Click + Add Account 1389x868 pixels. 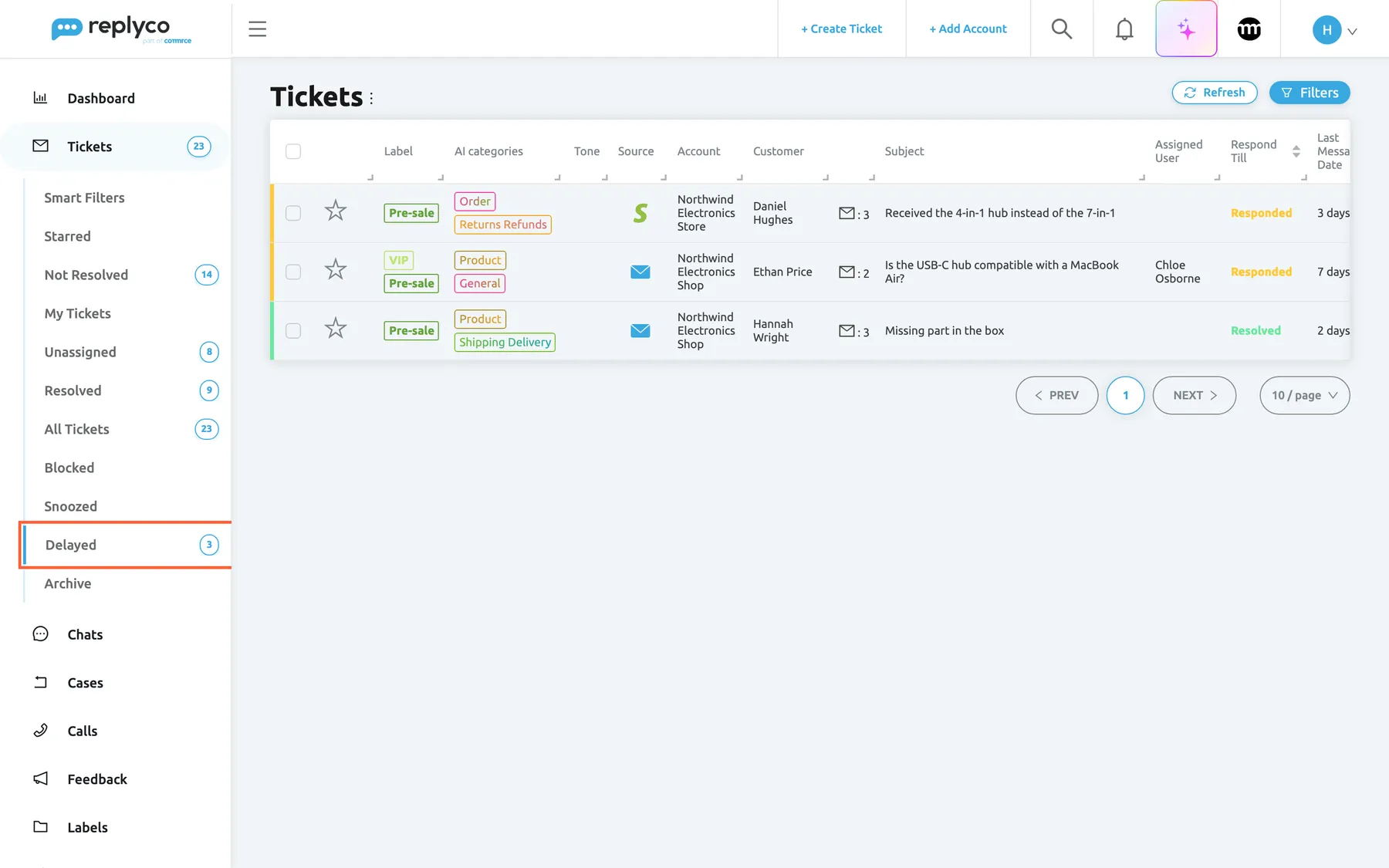click(968, 29)
